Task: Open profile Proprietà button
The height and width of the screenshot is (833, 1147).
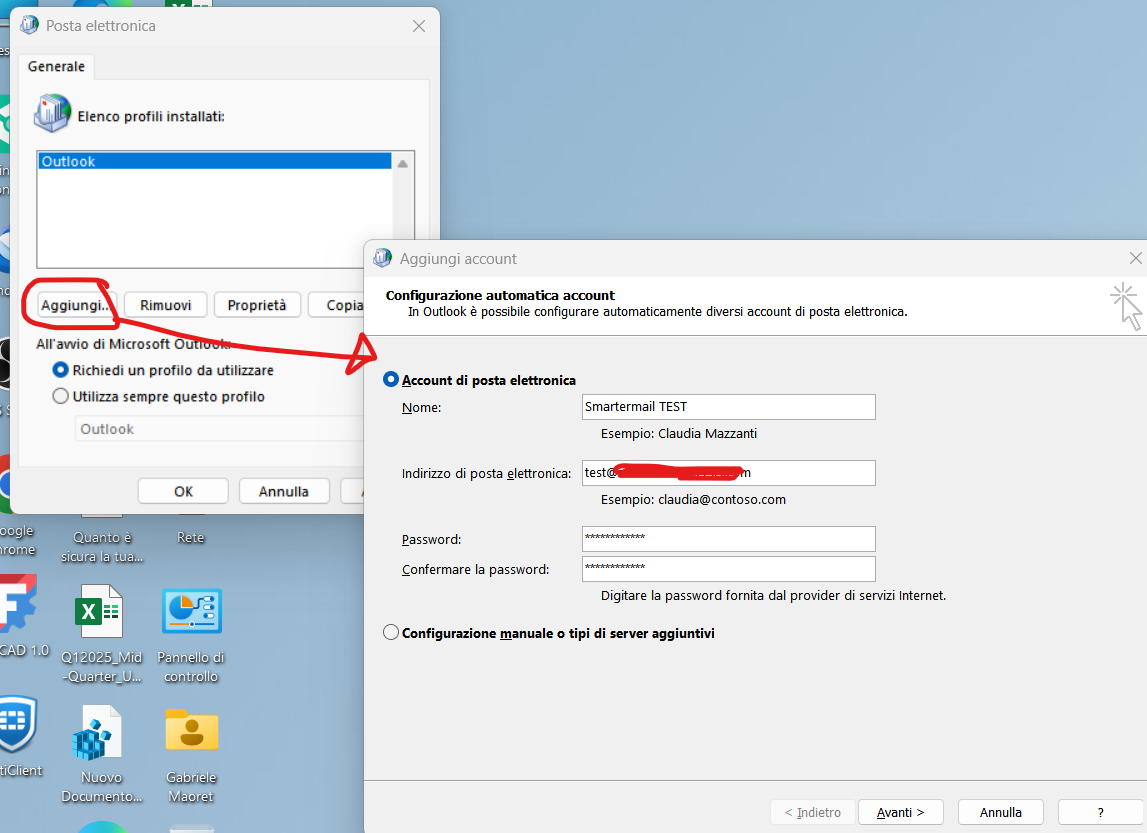Action: click(257, 305)
